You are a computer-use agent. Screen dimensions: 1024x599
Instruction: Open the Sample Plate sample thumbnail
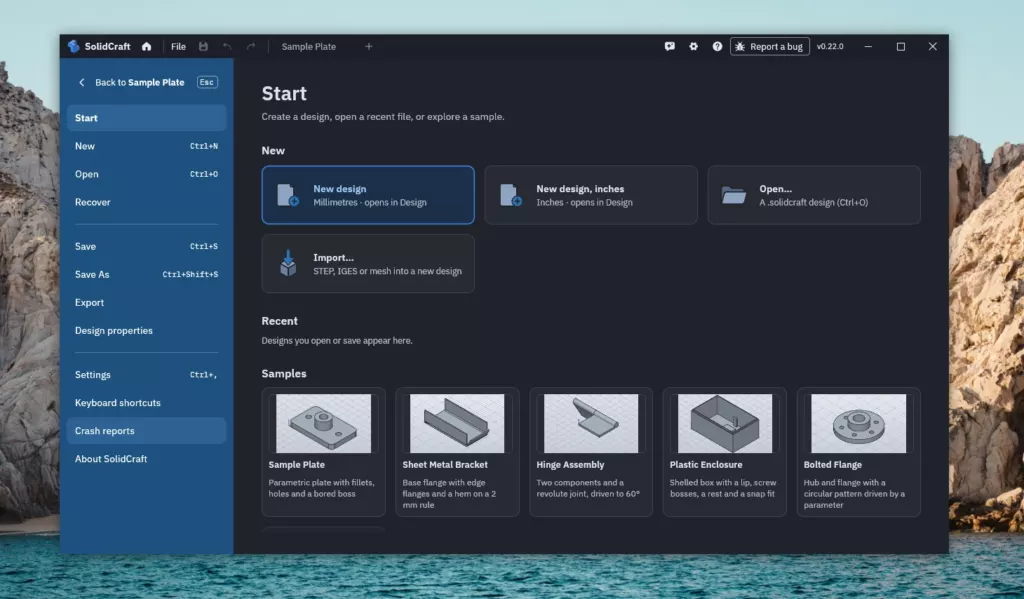(323, 423)
